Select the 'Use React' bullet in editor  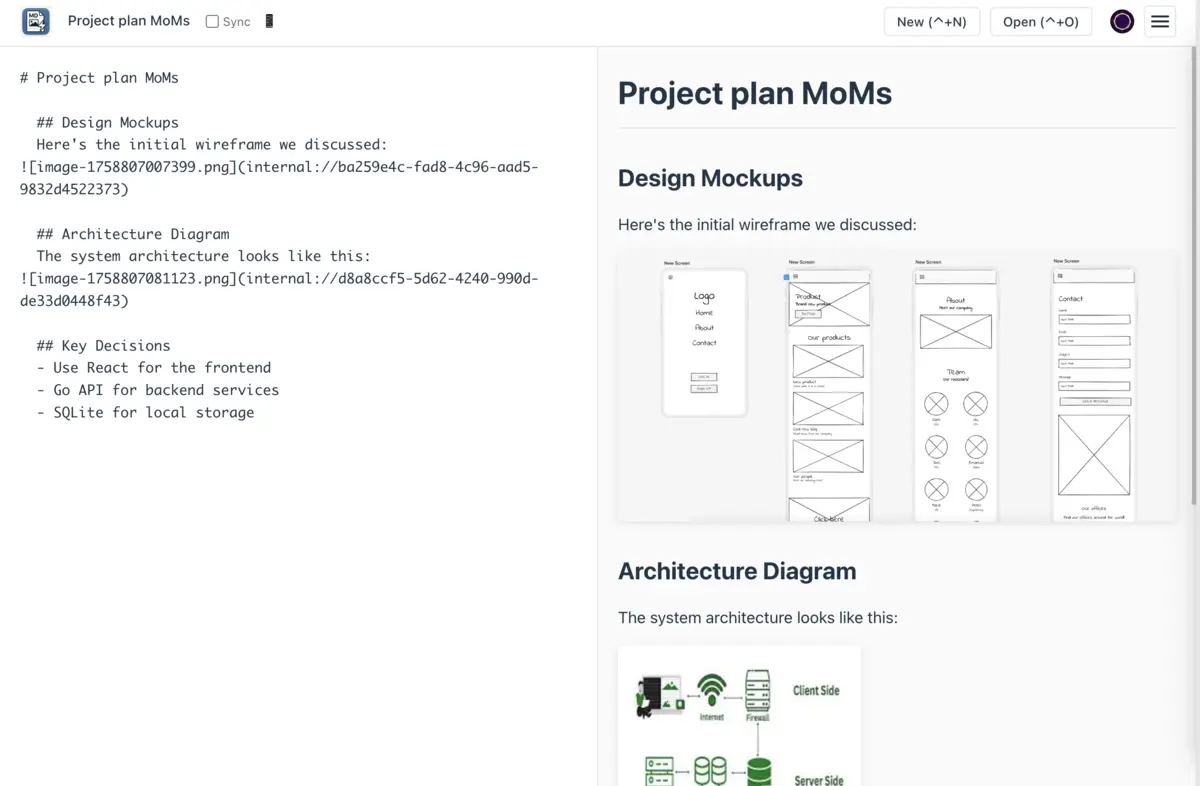(154, 367)
